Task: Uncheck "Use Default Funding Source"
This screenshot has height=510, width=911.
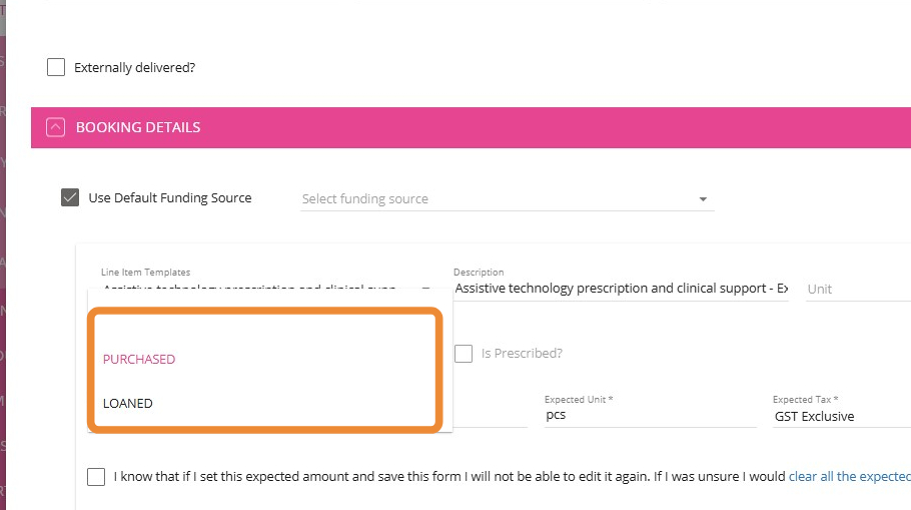Action: [x=70, y=198]
